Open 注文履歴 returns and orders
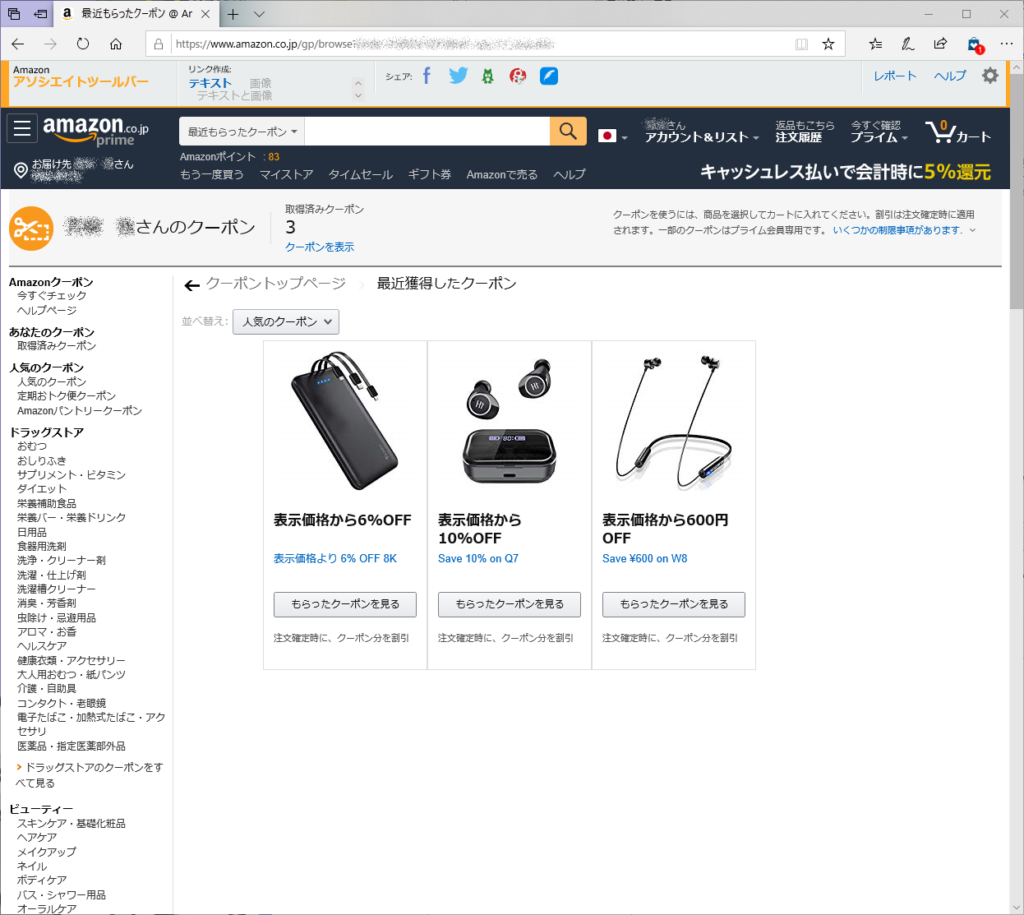Viewport: 1024px width, 915px height. tap(805, 131)
